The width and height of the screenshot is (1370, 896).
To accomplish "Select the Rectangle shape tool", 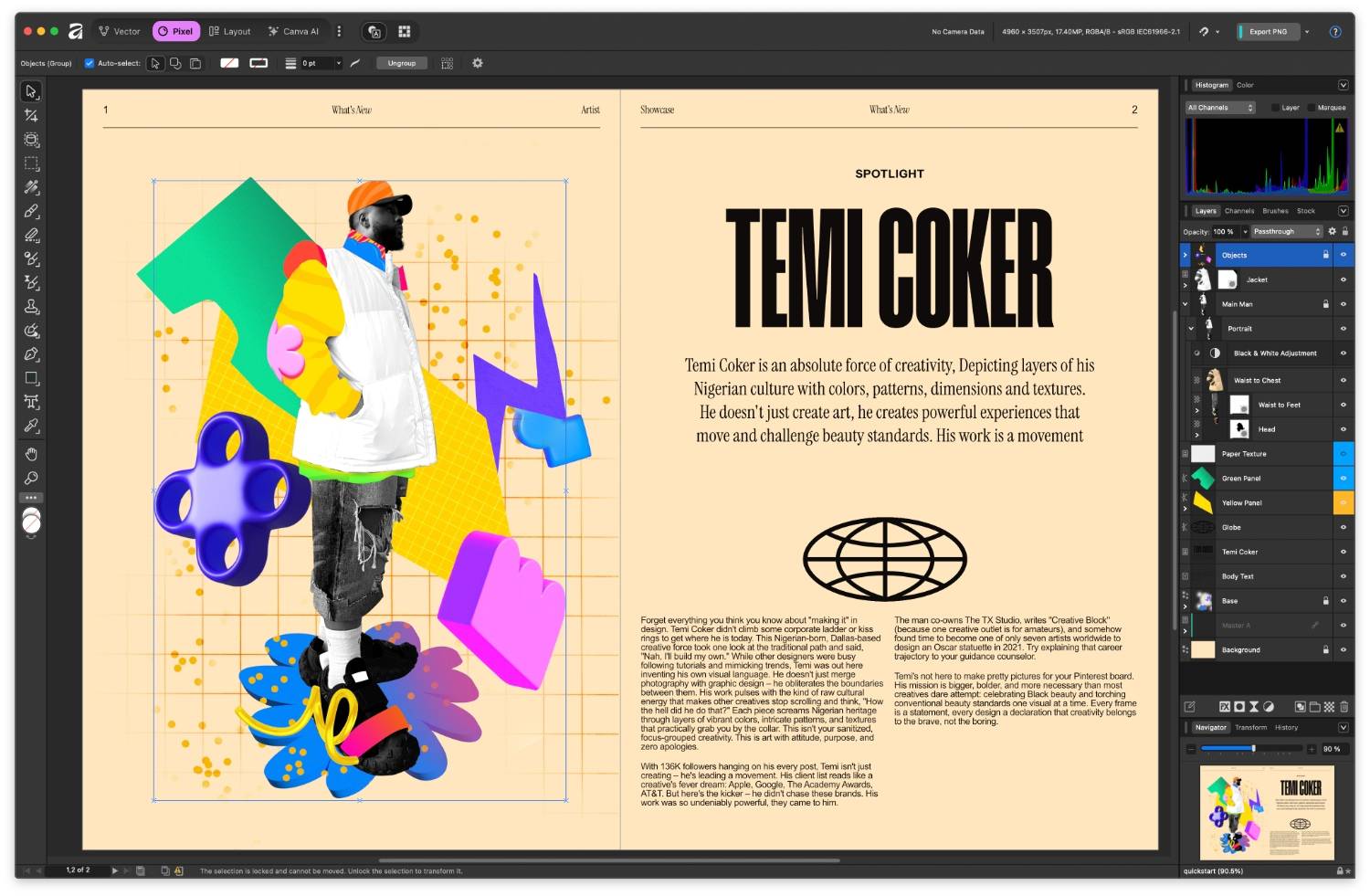I will 31,378.
